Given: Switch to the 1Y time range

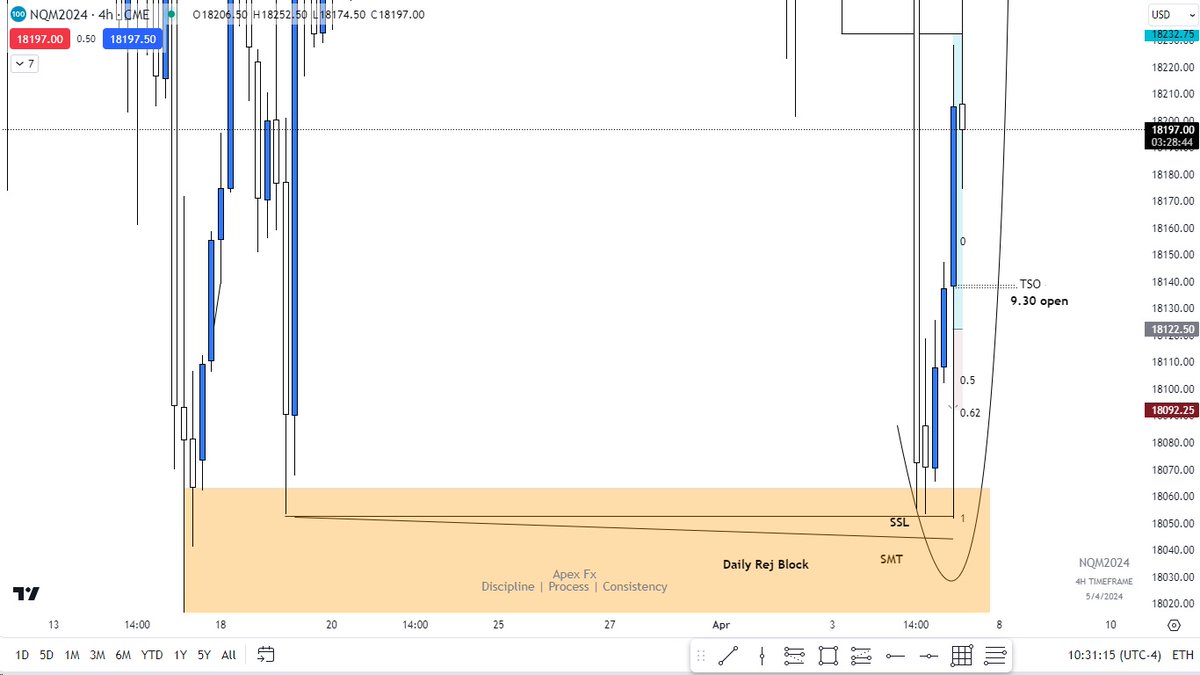Looking at the screenshot, I should pyautogui.click(x=180, y=655).
